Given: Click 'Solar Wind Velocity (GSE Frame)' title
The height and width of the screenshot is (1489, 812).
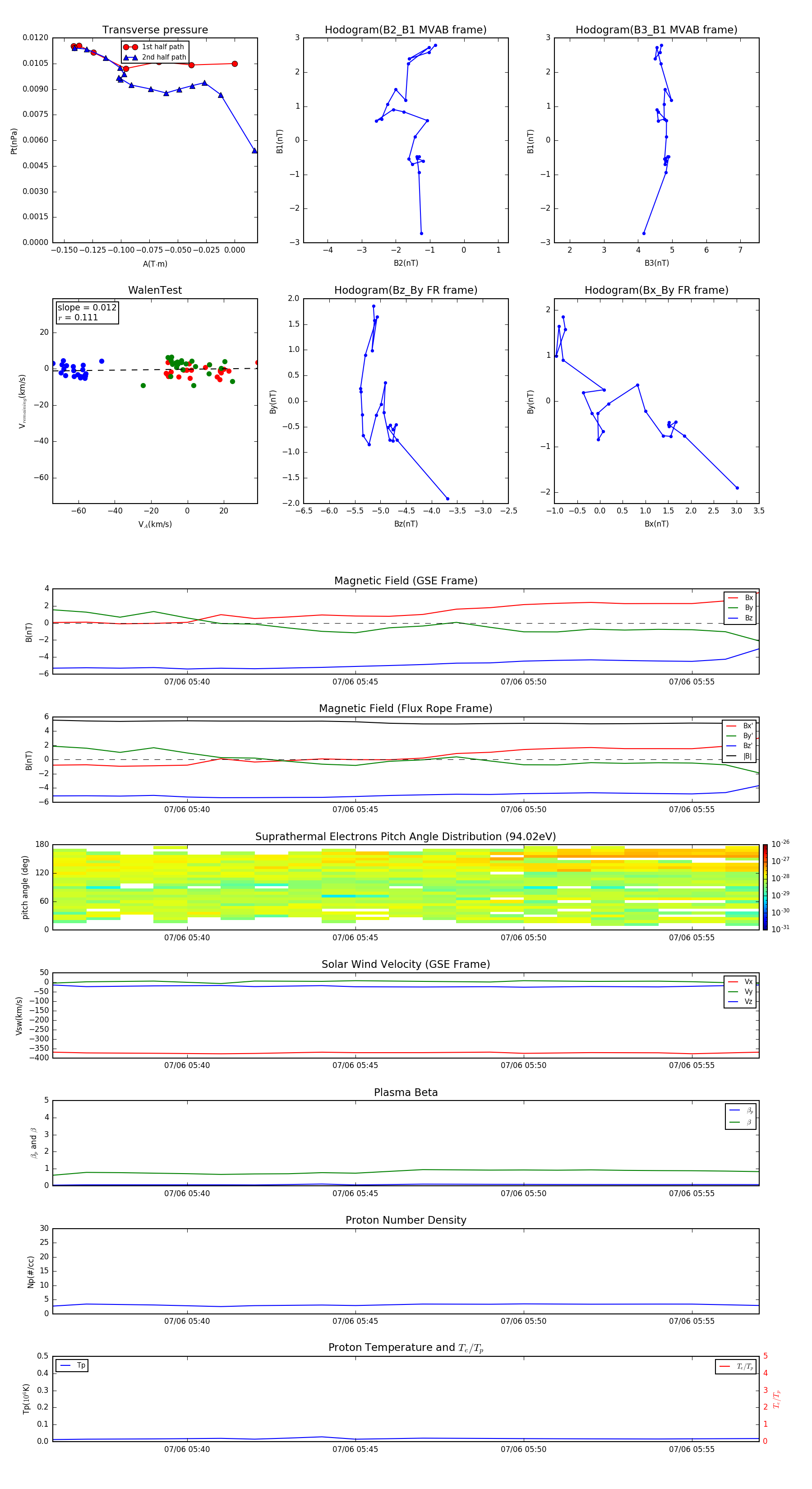Looking at the screenshot, I should coord(406,964).
